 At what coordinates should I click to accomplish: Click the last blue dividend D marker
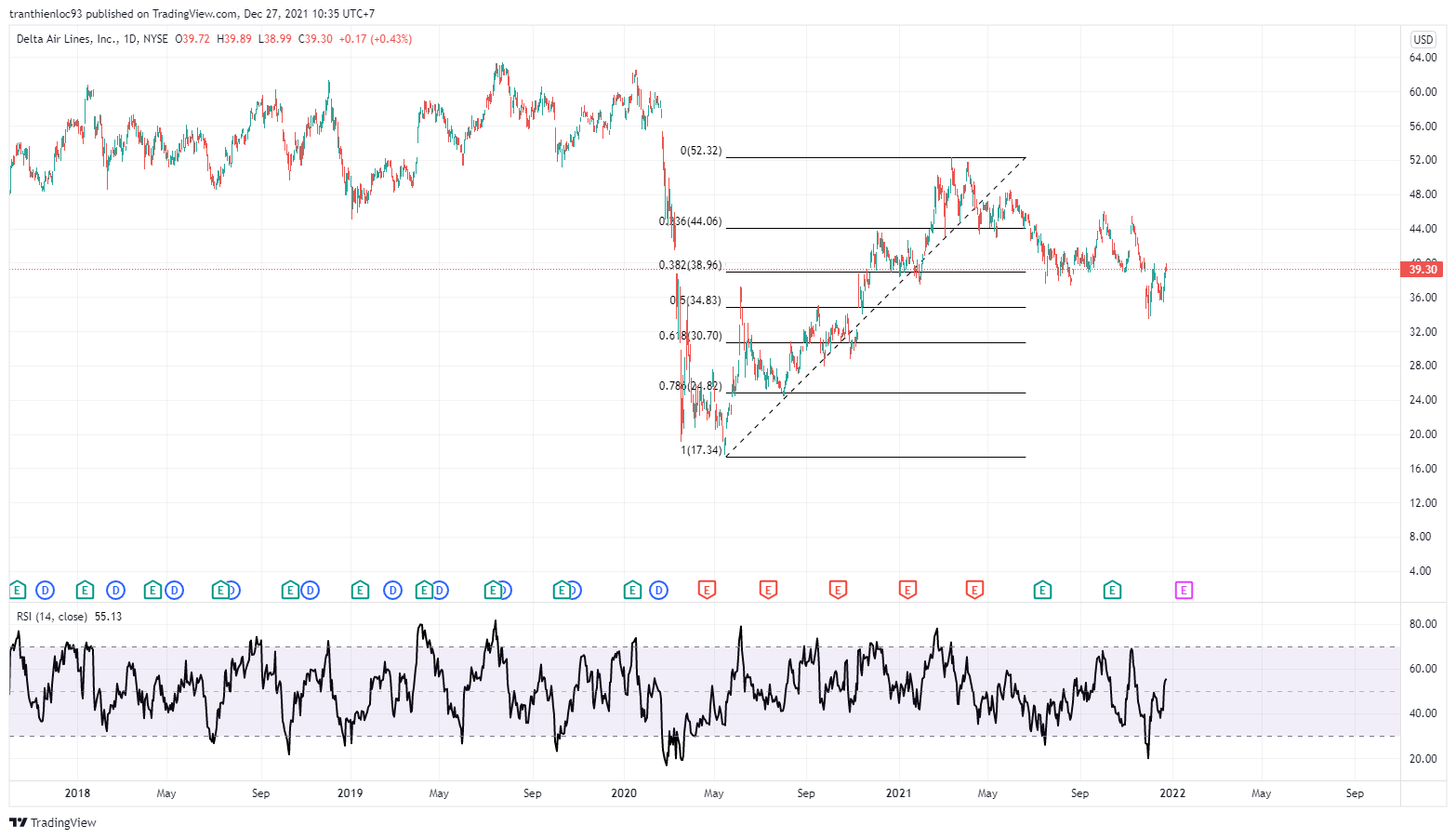[x=658, y=590]
